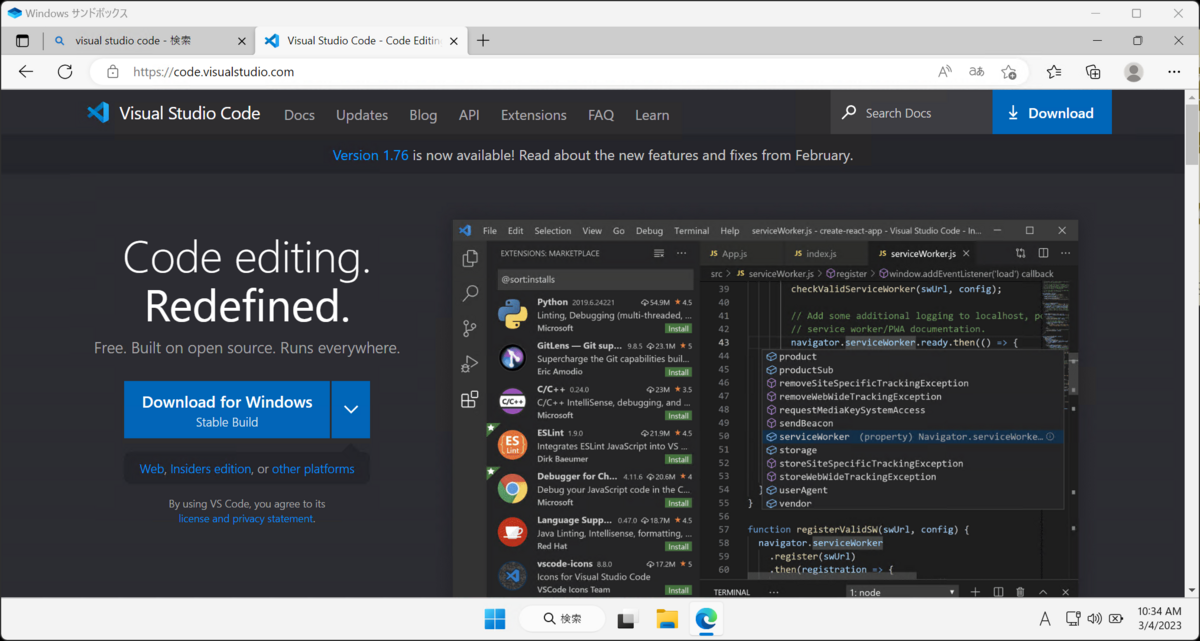Screen dimensions: 1200x641
Task: Open the other platforms link
Action: click(x=313, y=469)
